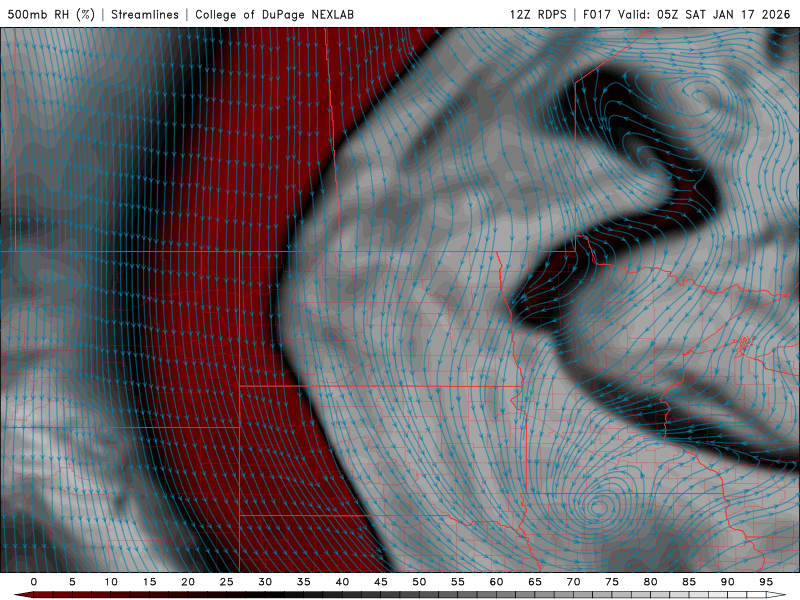Click the 45 label on the color scale

coord(381,582)
